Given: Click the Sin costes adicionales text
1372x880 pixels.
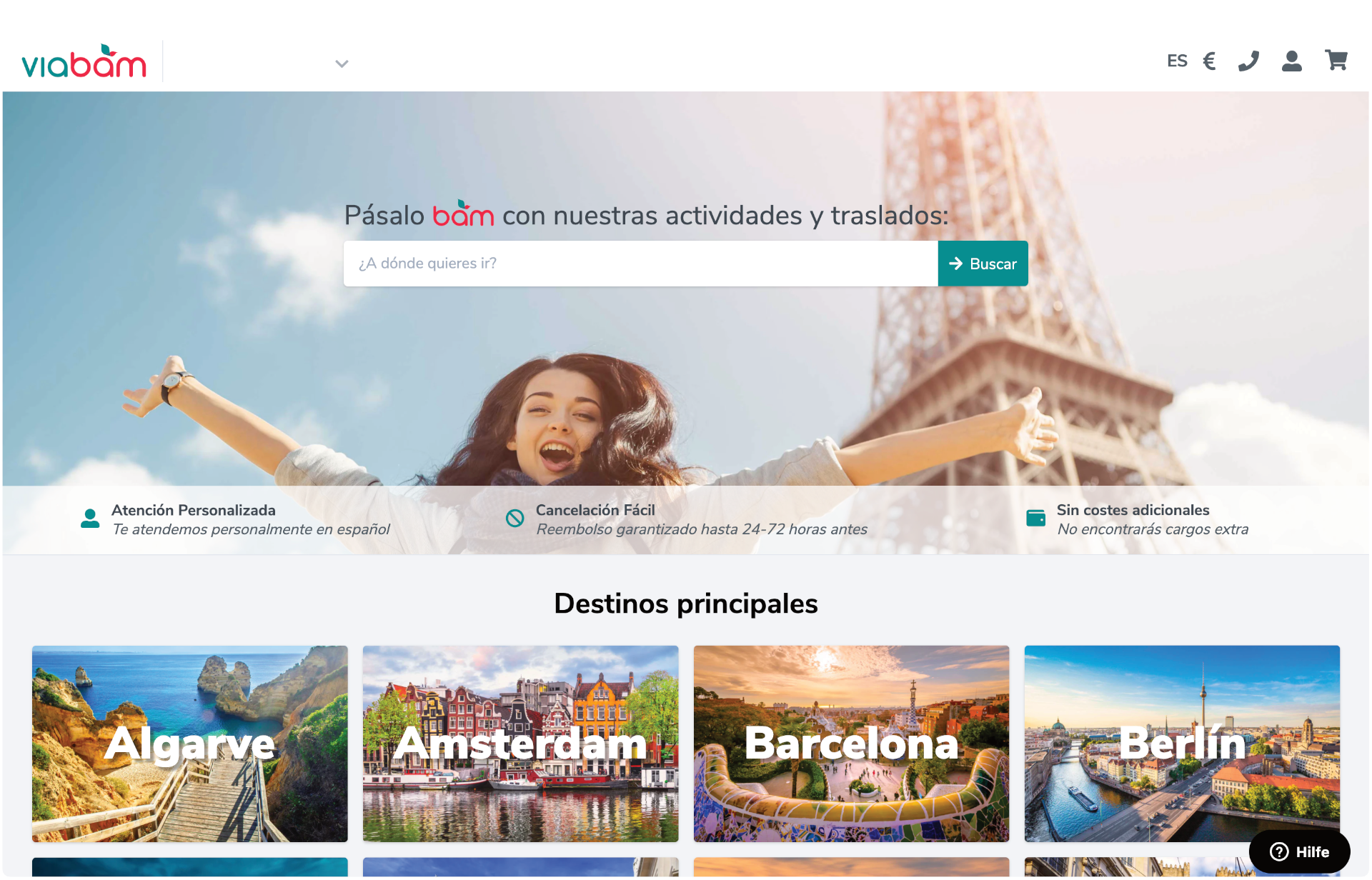Looking at the screenshot, I should pyautogui.click(x=1133, y=510).
